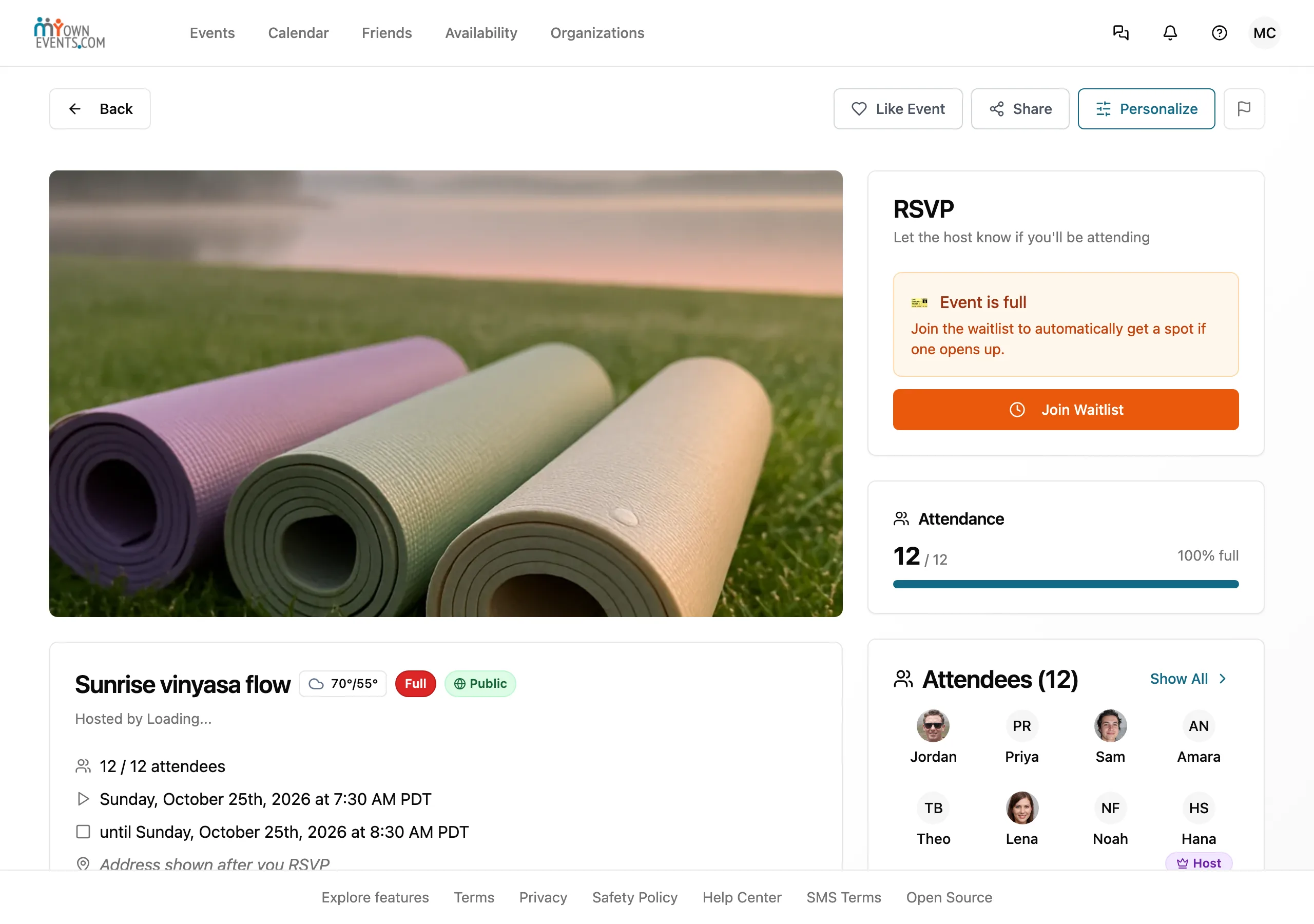The width and height of the screenshot is (1314, 924).
Task: Open the Availability page
Action: (481, 33)
